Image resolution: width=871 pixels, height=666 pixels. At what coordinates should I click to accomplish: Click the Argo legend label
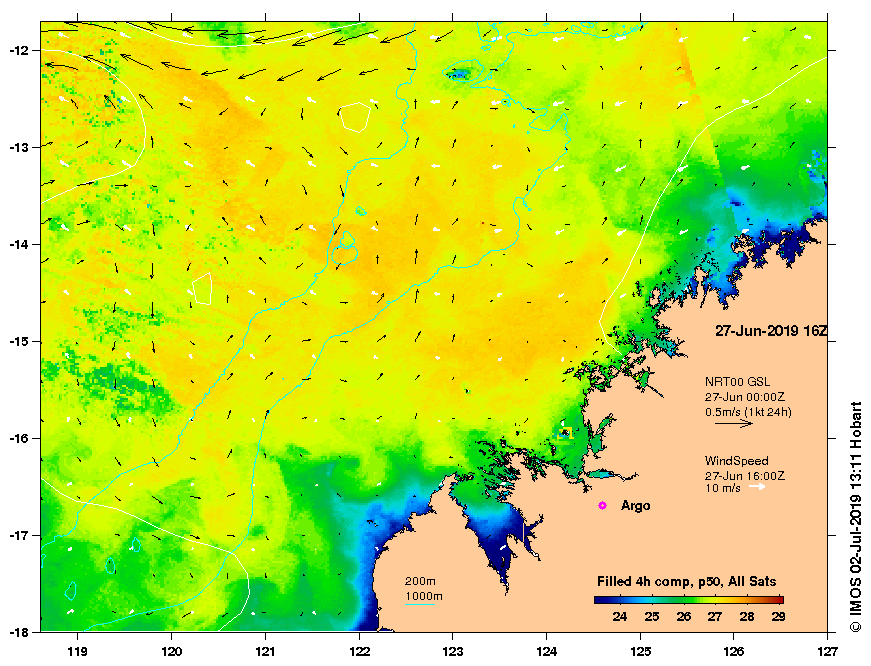tap(635, 506)
